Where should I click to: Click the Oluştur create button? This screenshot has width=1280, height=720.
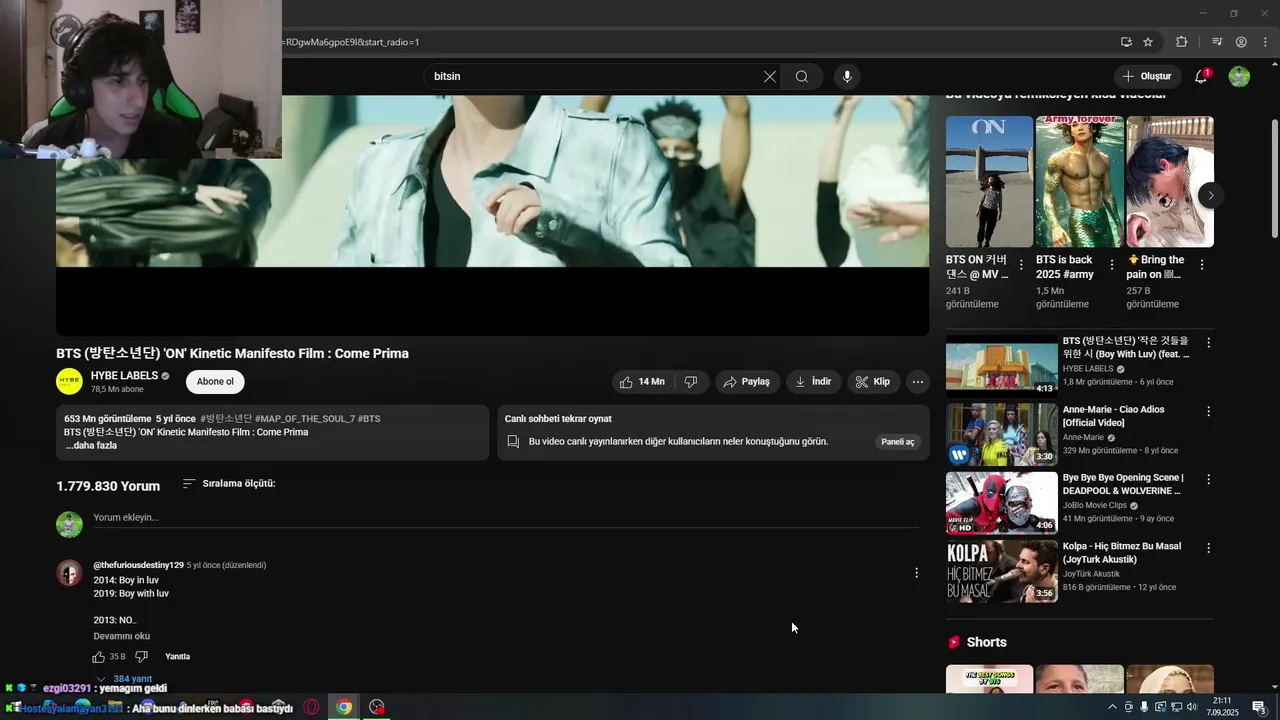[x=1146, y=77]
